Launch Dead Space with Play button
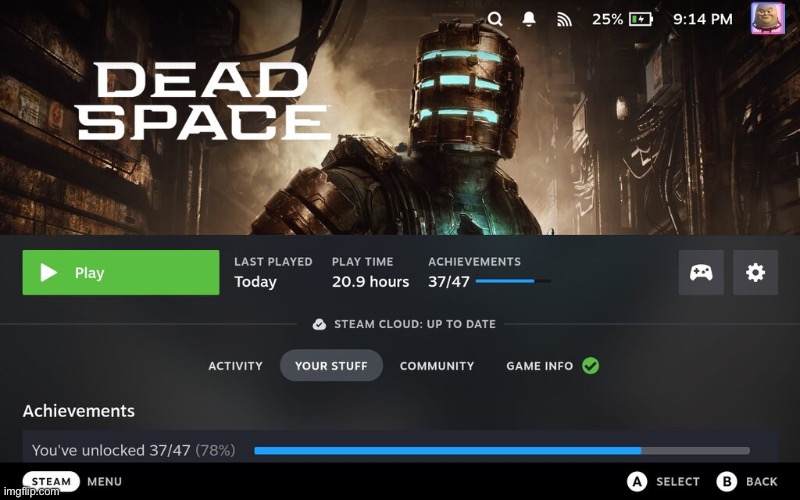Image resolution: width=800 pixels, height=500 pixels. [x=121, y=272]
